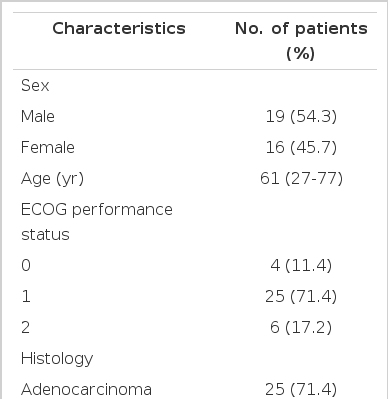Screen dimensions: 388x399
Task: Select the value 16 (45.7)
Action: tap(301, 147)
